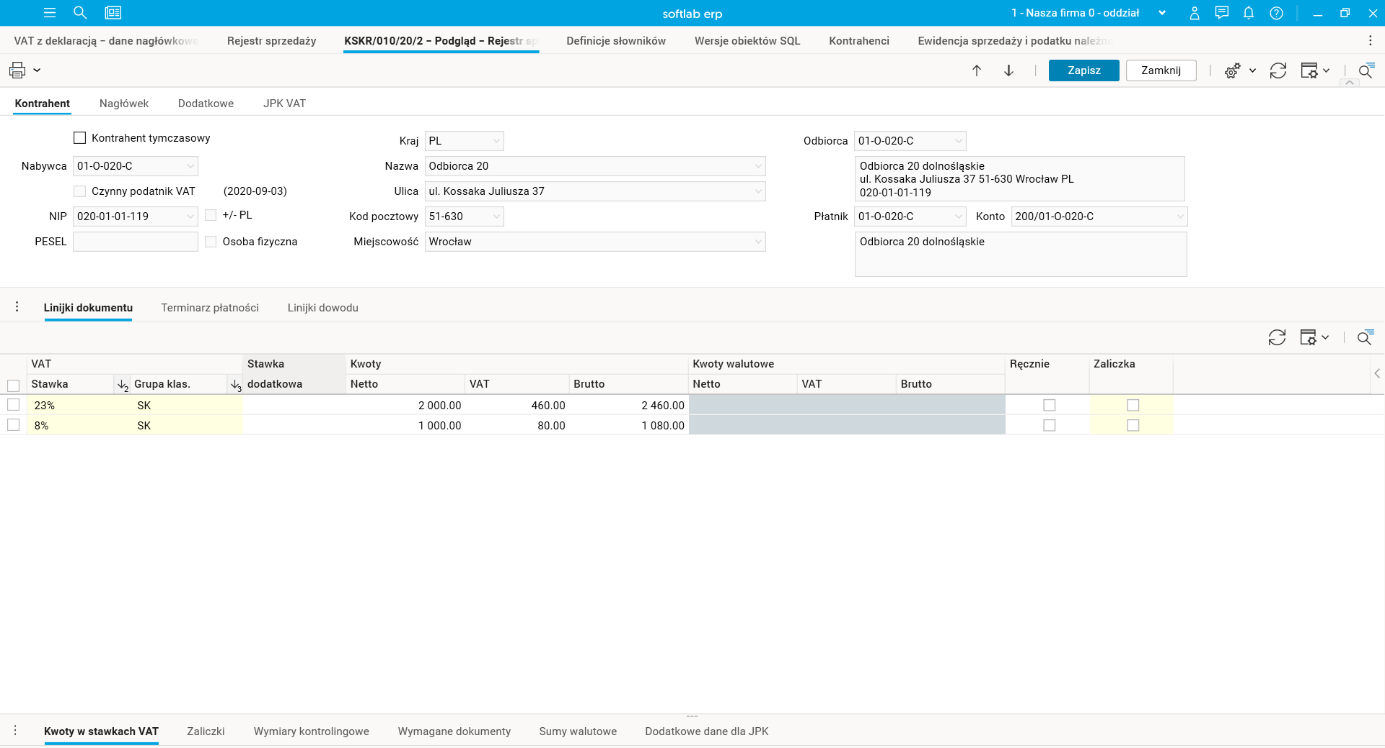Click the Zamknij button
The image size is (1385, 748).
click(x=1161, y=70)
